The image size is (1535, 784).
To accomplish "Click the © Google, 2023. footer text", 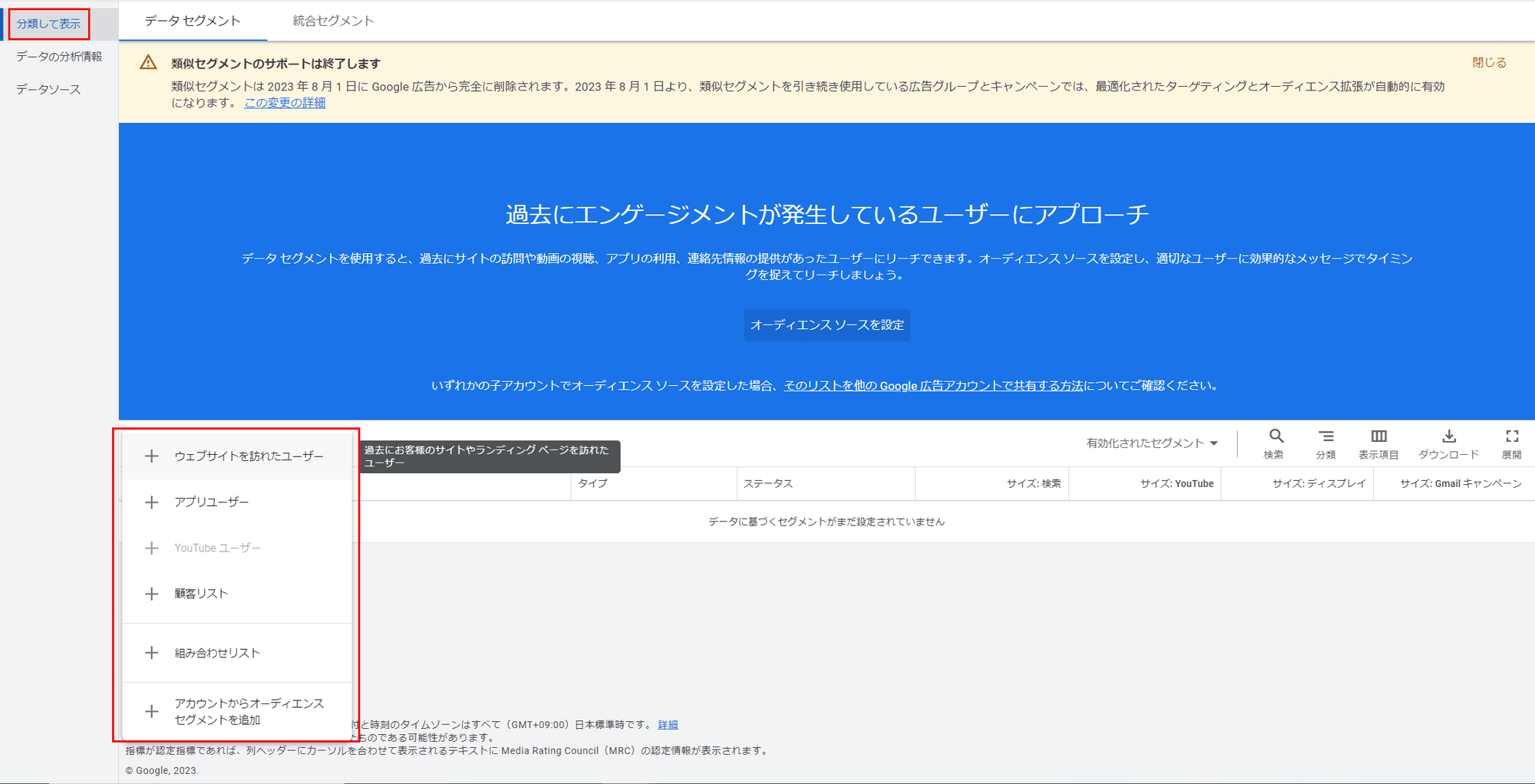I will click(162, 771).
